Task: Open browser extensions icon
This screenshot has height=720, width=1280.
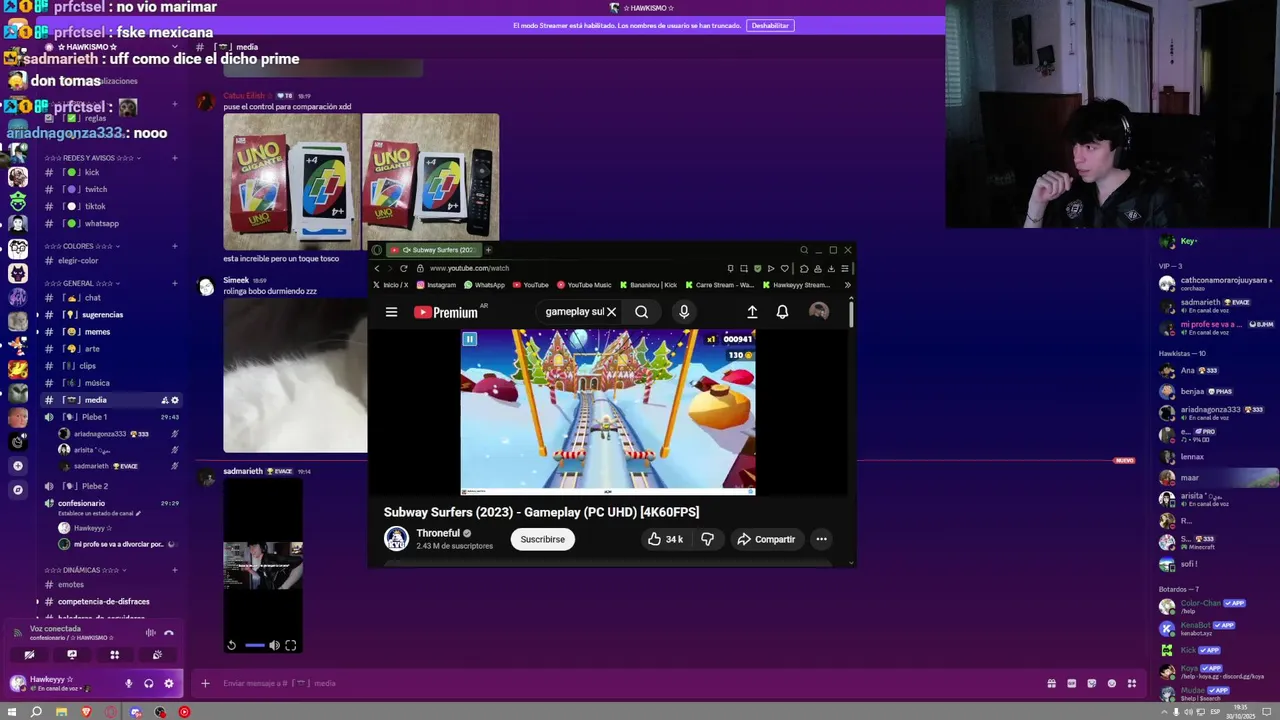Action: [804, 268]
